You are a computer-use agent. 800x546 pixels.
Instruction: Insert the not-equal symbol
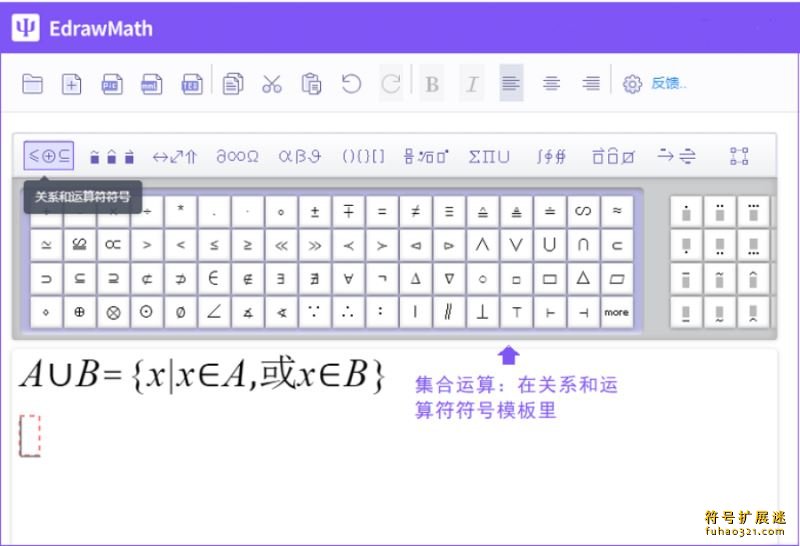pos(415,212)
